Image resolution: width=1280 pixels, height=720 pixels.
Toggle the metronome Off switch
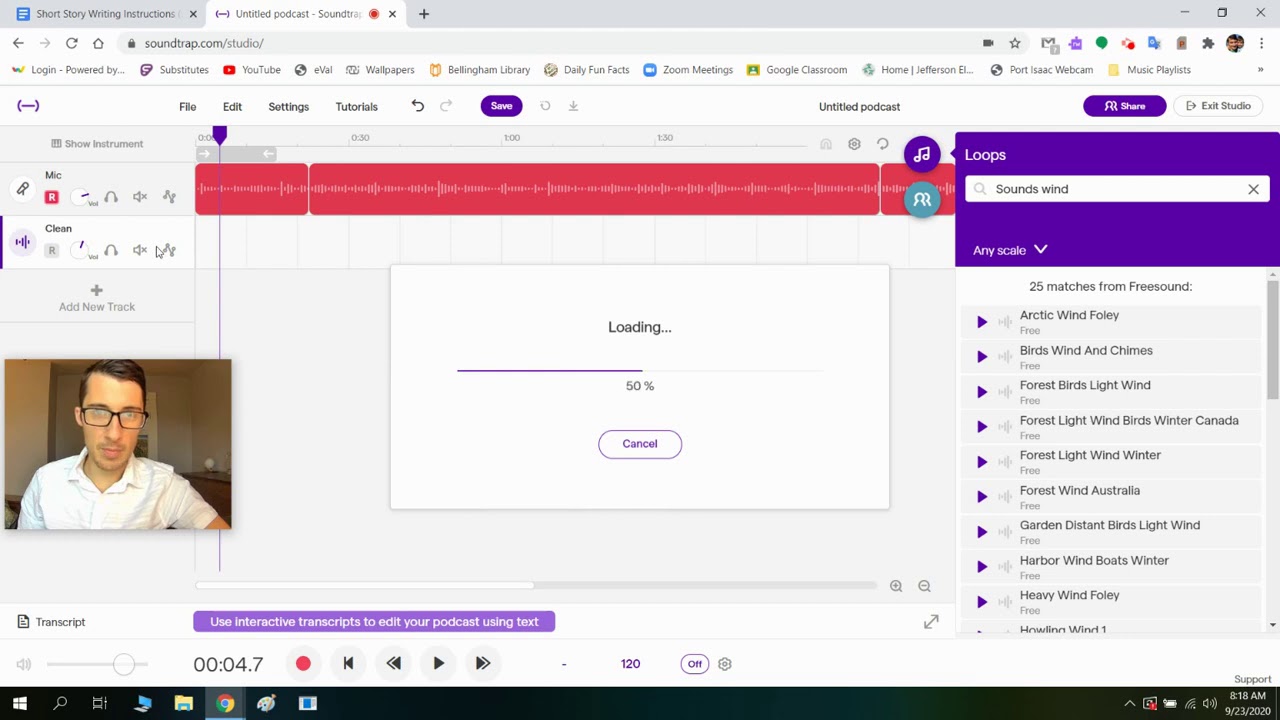(x=694, y=664)
